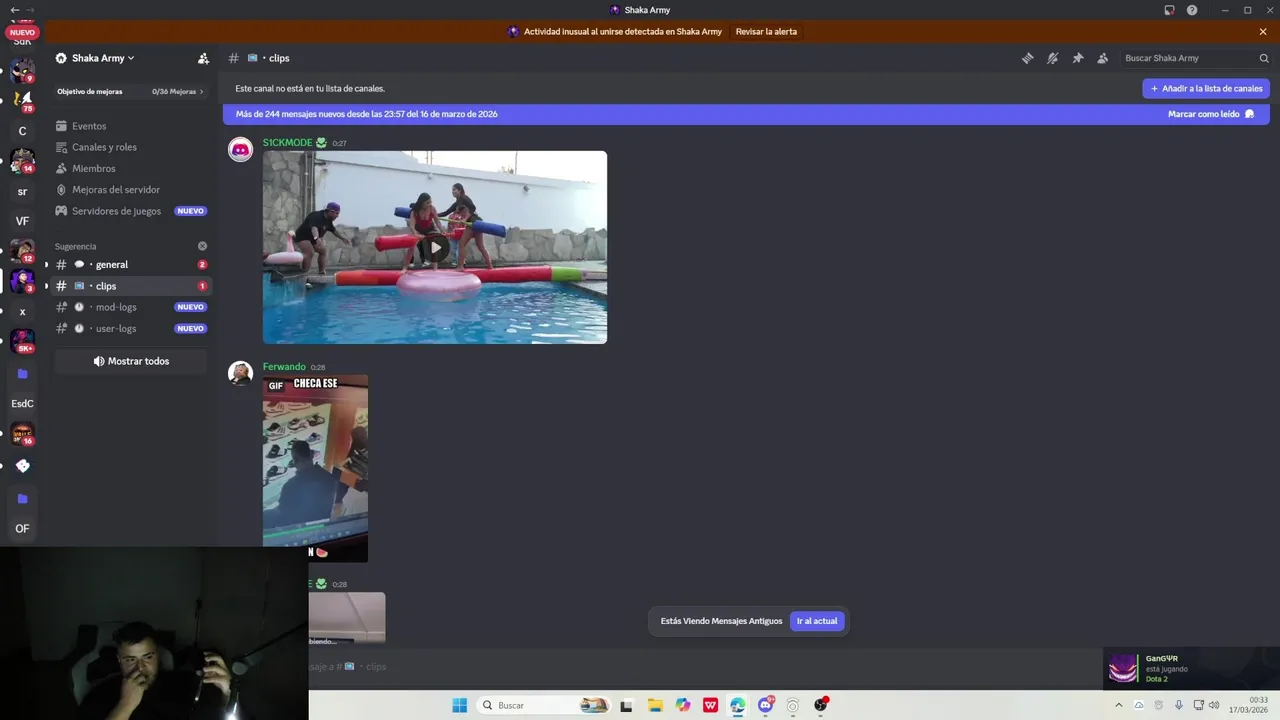Open the Threads icon in channel header
Image resolution: width=1280 pixels, height=720 pixels.
pos(1027,58)
